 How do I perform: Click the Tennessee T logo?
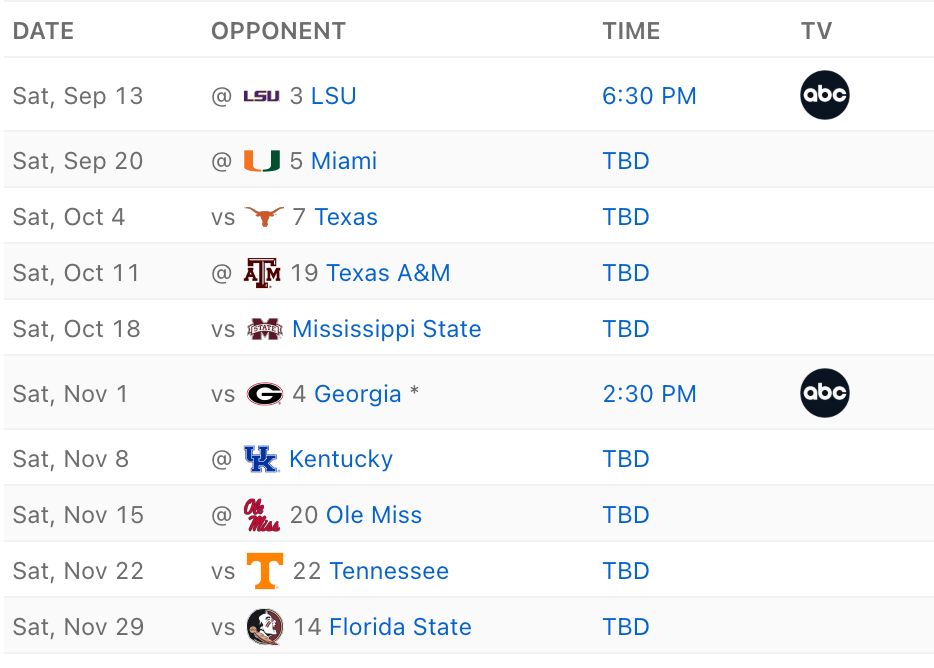coord(265,571)
